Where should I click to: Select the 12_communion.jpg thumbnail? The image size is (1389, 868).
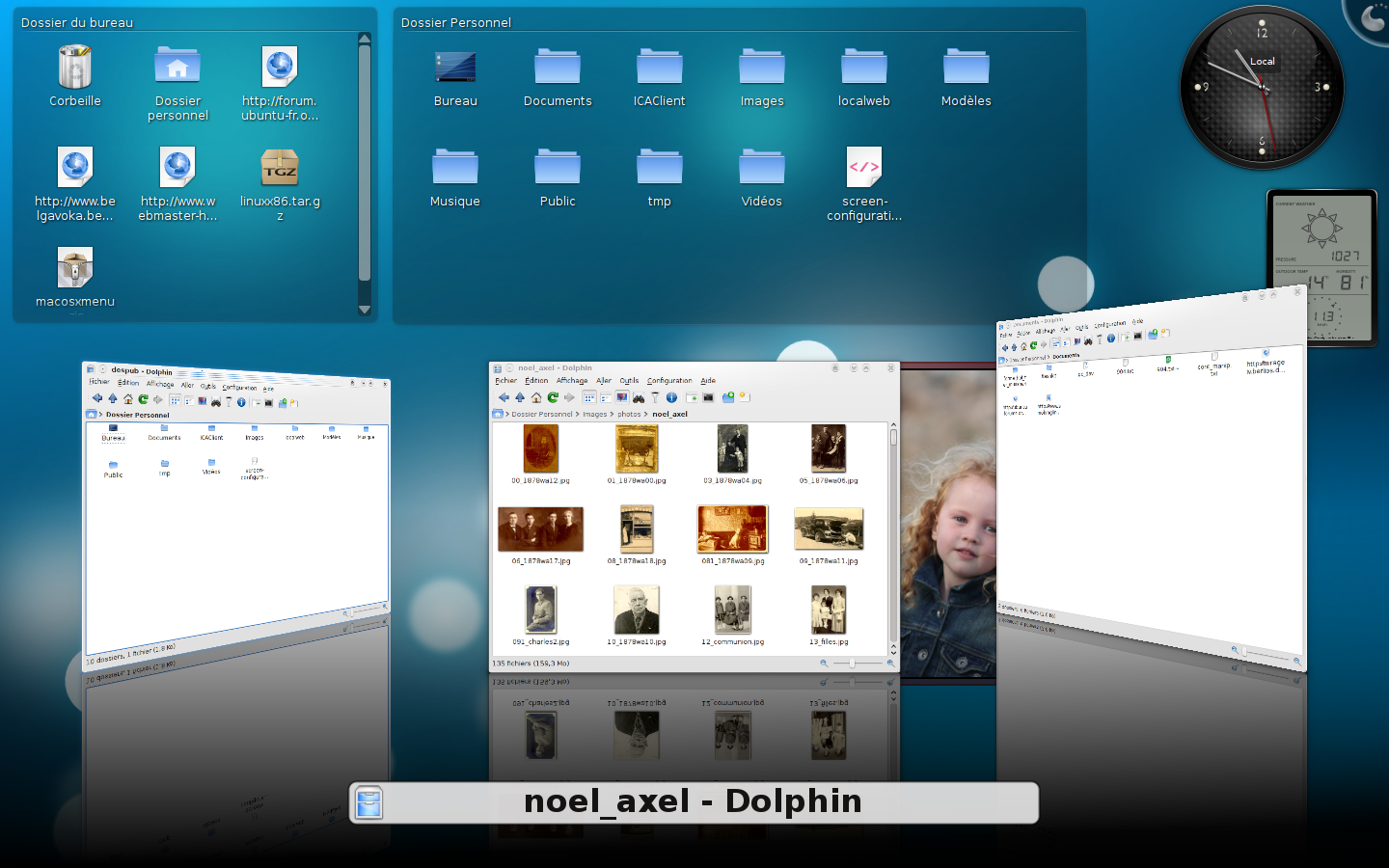[x=732, y=610]
